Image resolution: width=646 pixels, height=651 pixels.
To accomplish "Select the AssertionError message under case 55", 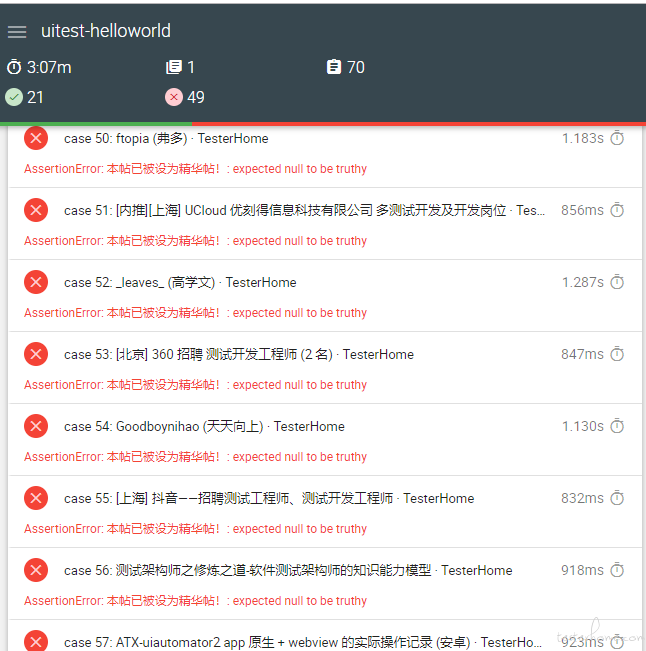I will click(x=196, y=529).
